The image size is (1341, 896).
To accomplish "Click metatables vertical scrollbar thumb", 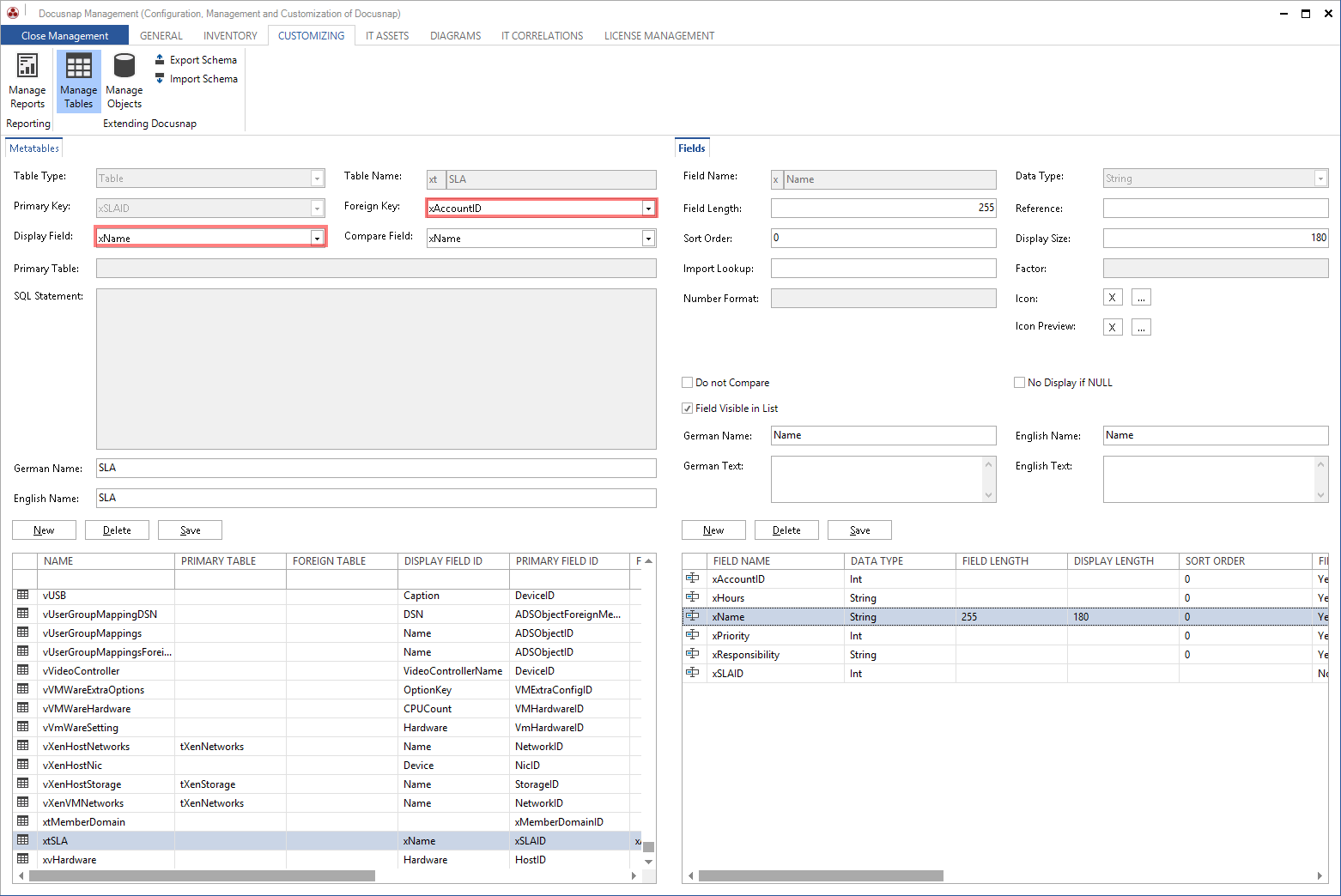I will (648, 847).
